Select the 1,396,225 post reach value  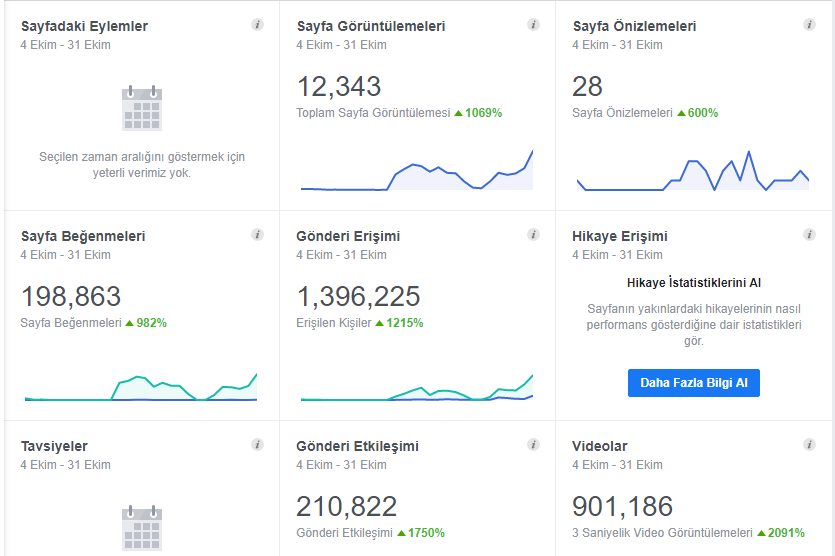(358, 296)
